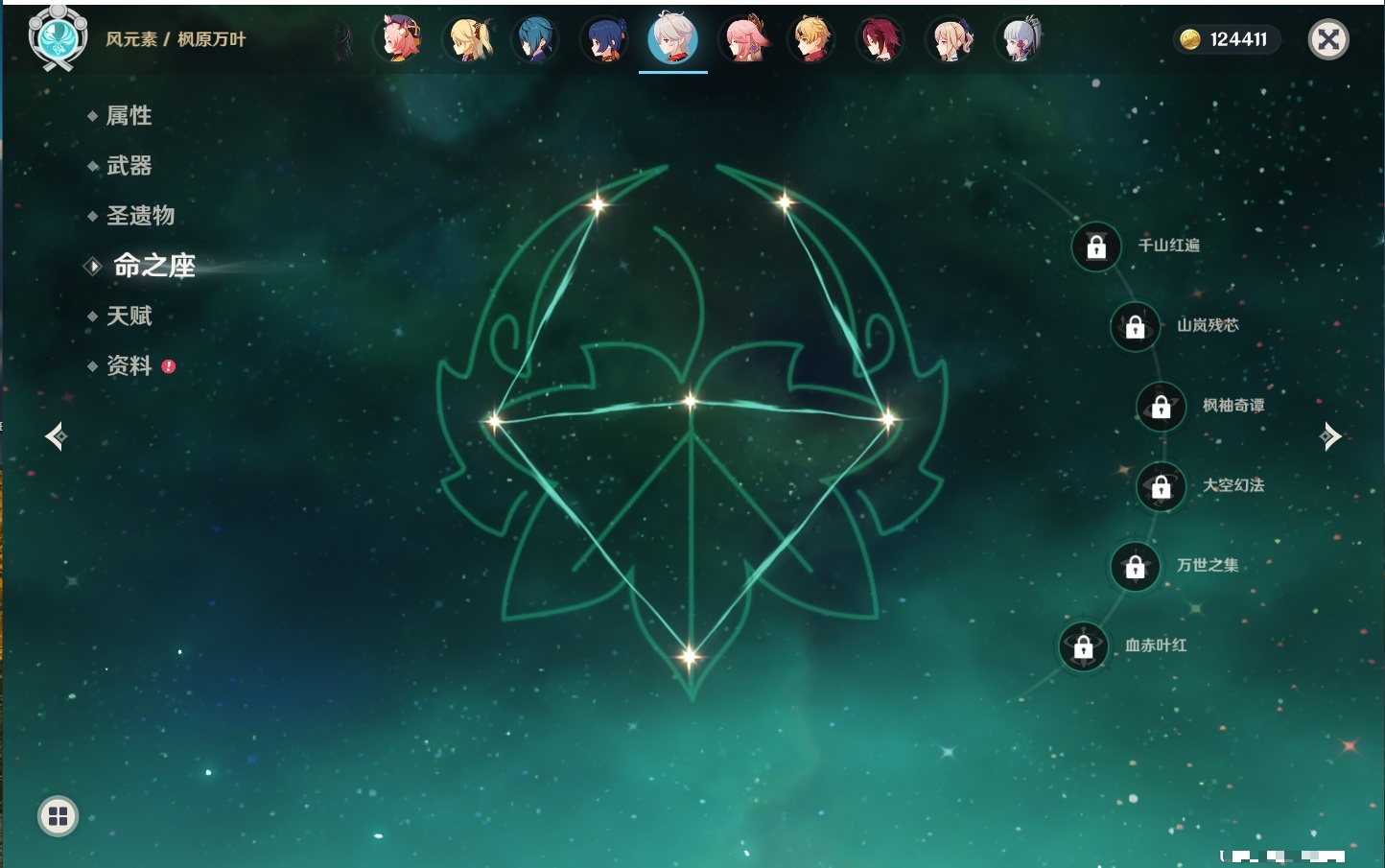Image resolution: width=1385 pixels, height=868 pixels.
Task: Click the 风元素 / 枫原万叶 title text
Action: (x=176, y=39)
